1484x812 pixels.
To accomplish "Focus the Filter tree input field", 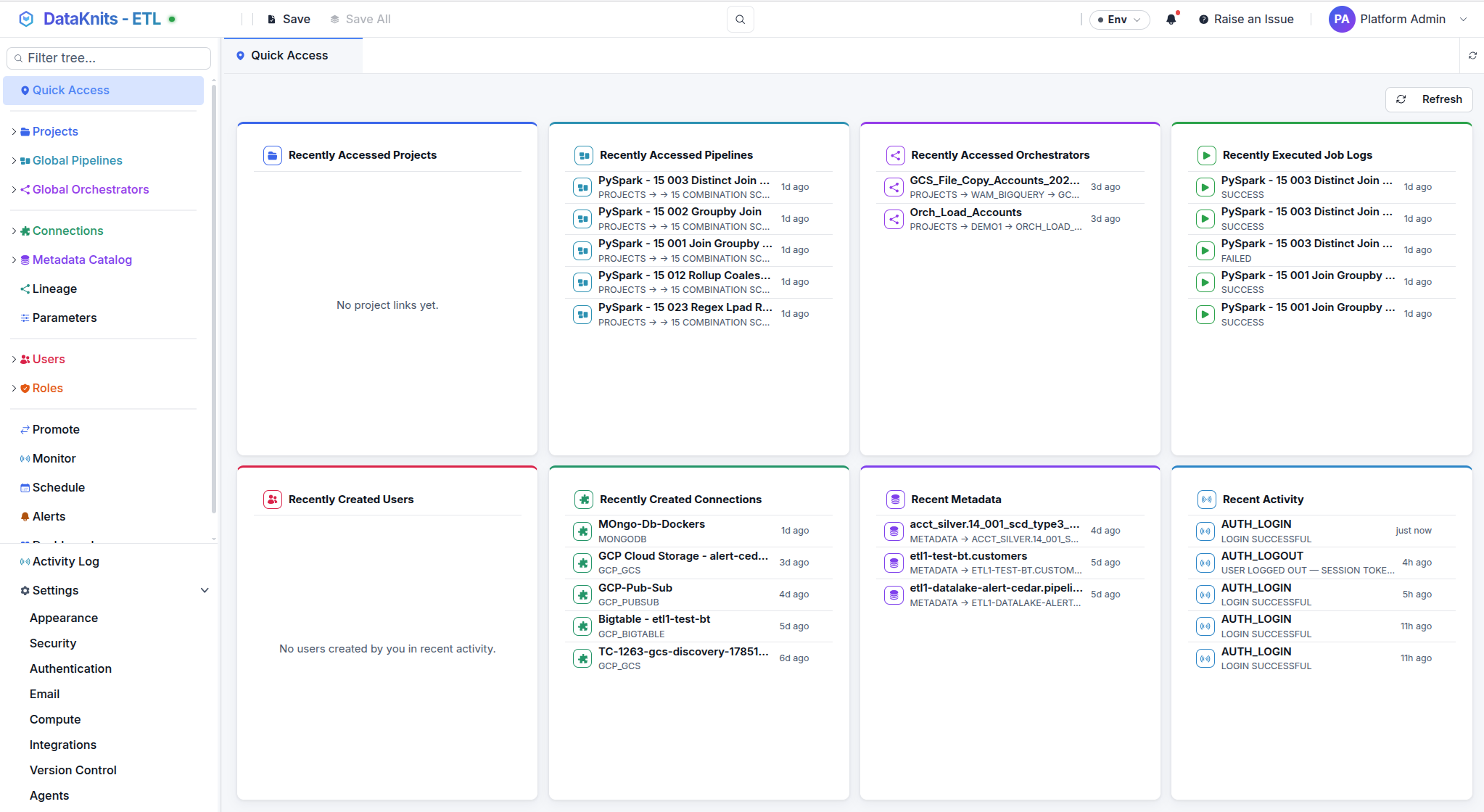I will 109,58.
